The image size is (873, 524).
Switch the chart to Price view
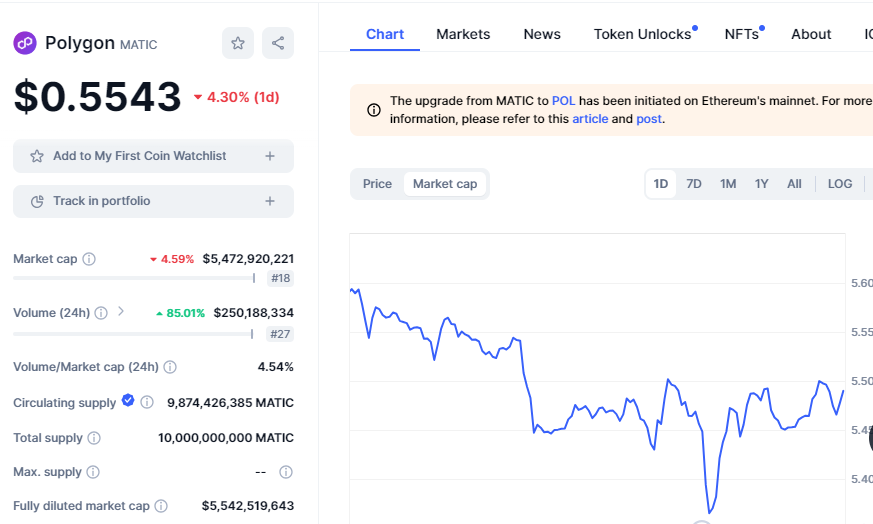377,184
